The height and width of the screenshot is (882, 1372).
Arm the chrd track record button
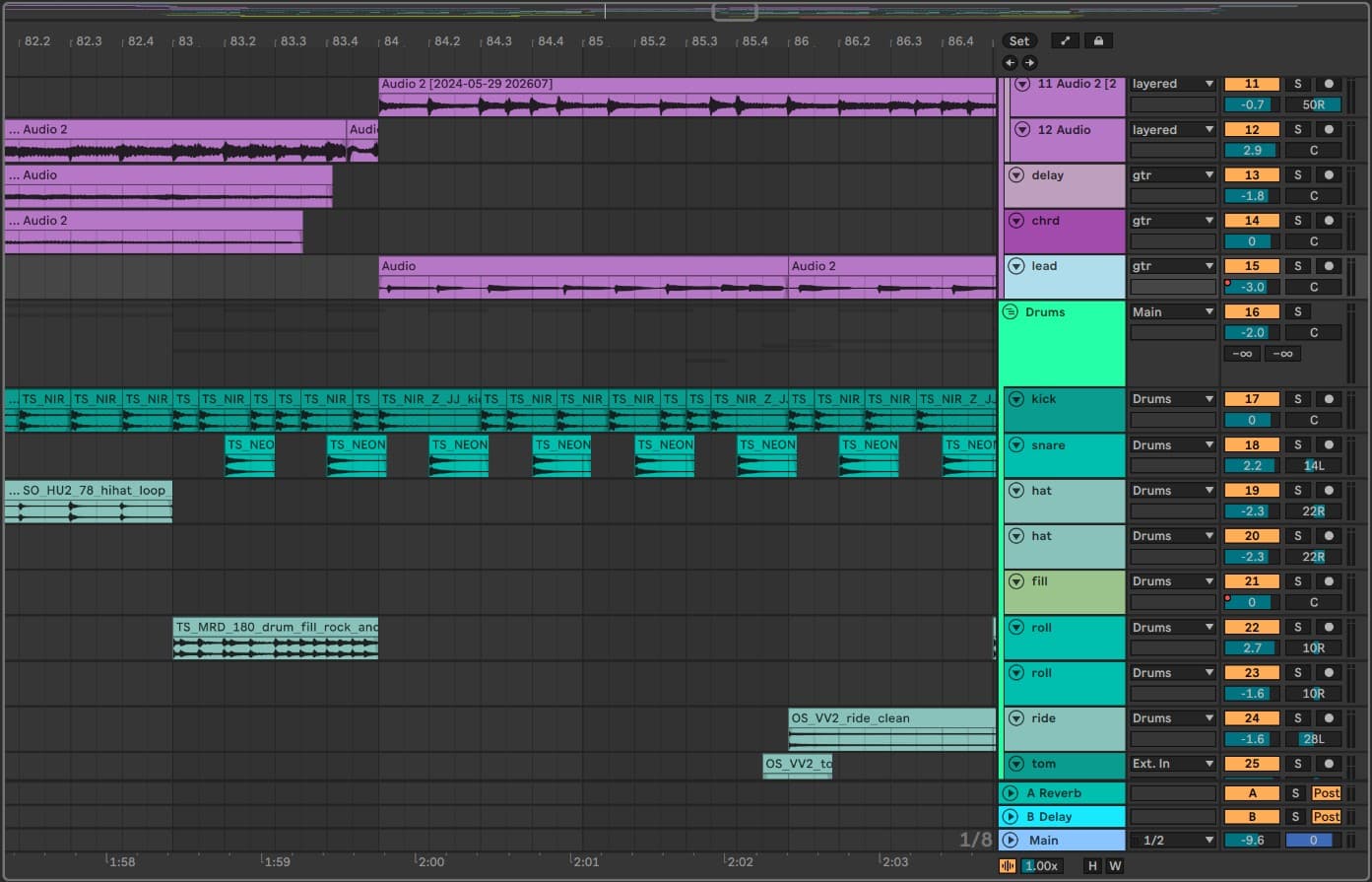coord(1329,220)
